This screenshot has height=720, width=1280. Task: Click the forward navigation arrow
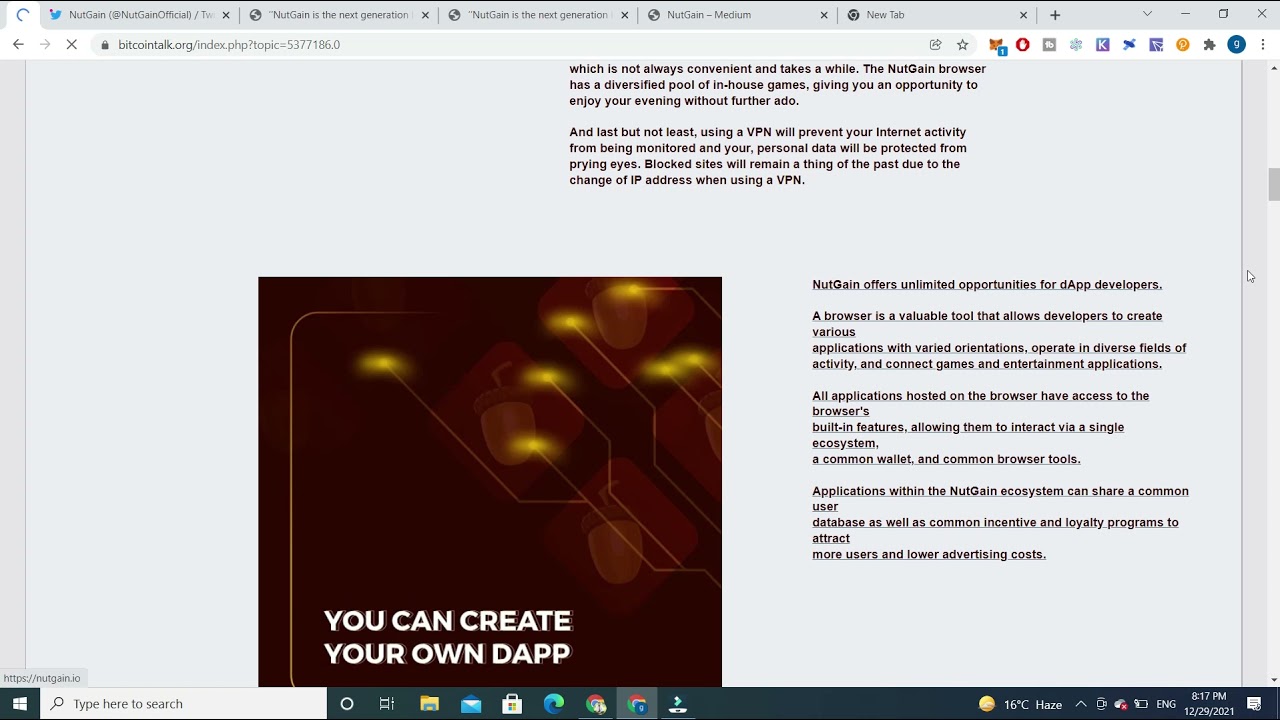click(44, 44)
